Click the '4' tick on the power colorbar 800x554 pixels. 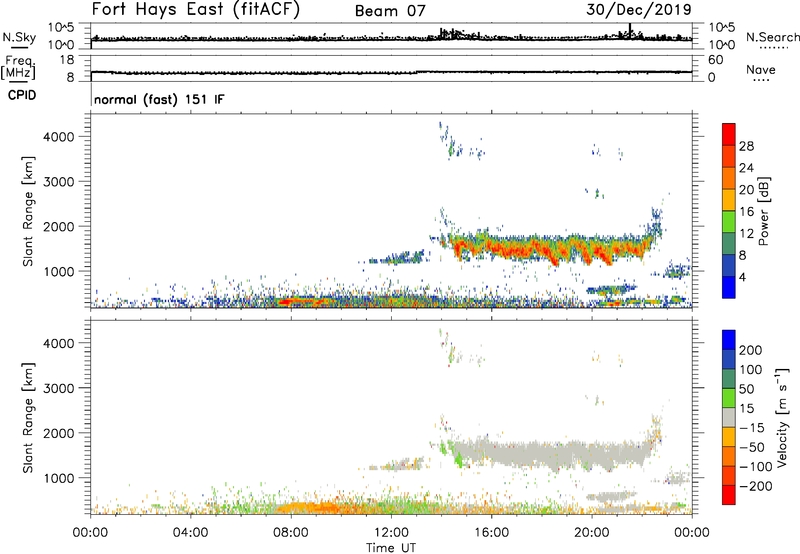pos(743,277)
